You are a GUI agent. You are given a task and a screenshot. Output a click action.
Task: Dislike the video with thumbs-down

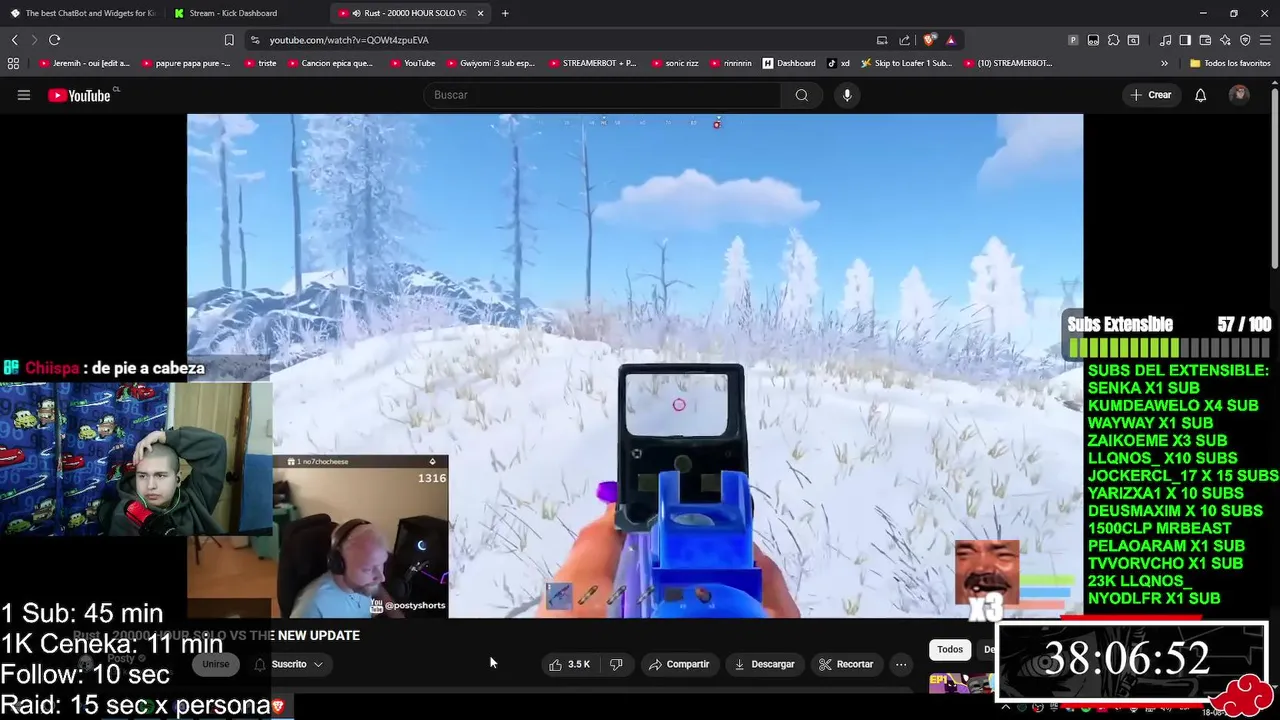616,664
